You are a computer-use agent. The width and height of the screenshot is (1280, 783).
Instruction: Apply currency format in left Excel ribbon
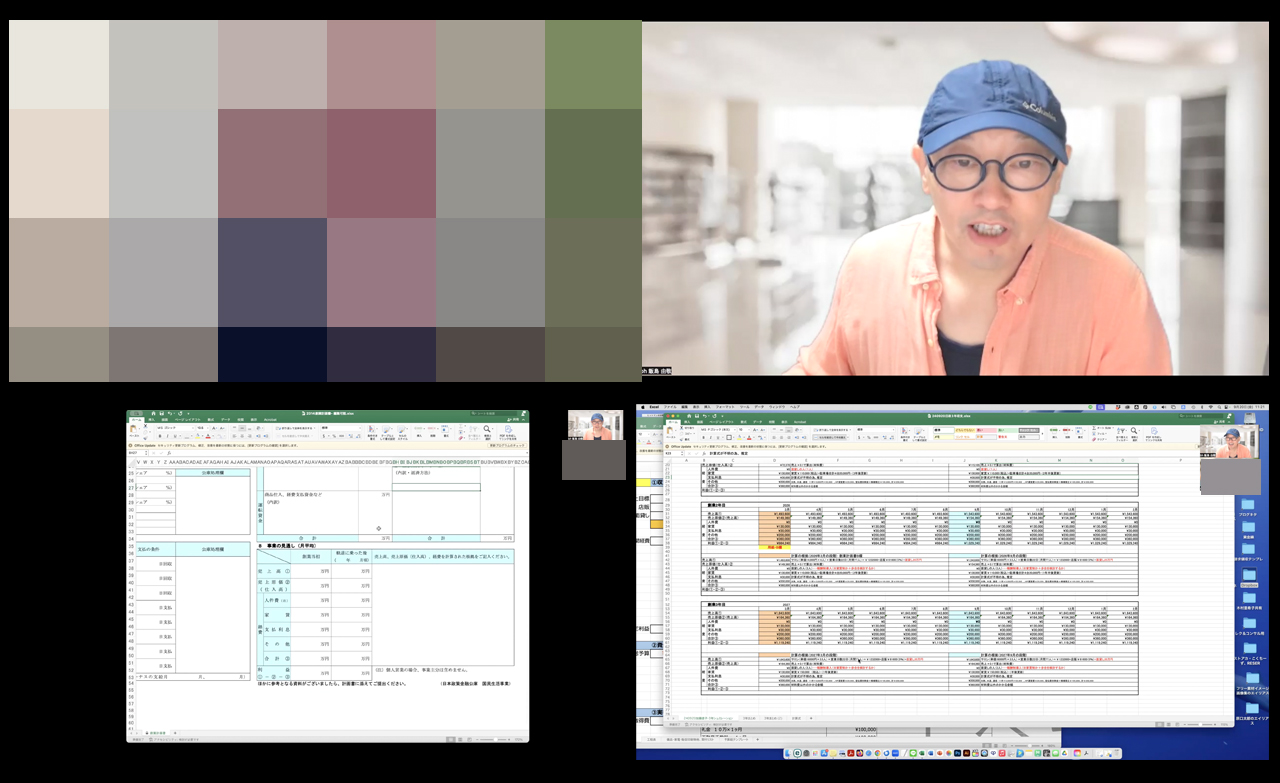(324, 436)
